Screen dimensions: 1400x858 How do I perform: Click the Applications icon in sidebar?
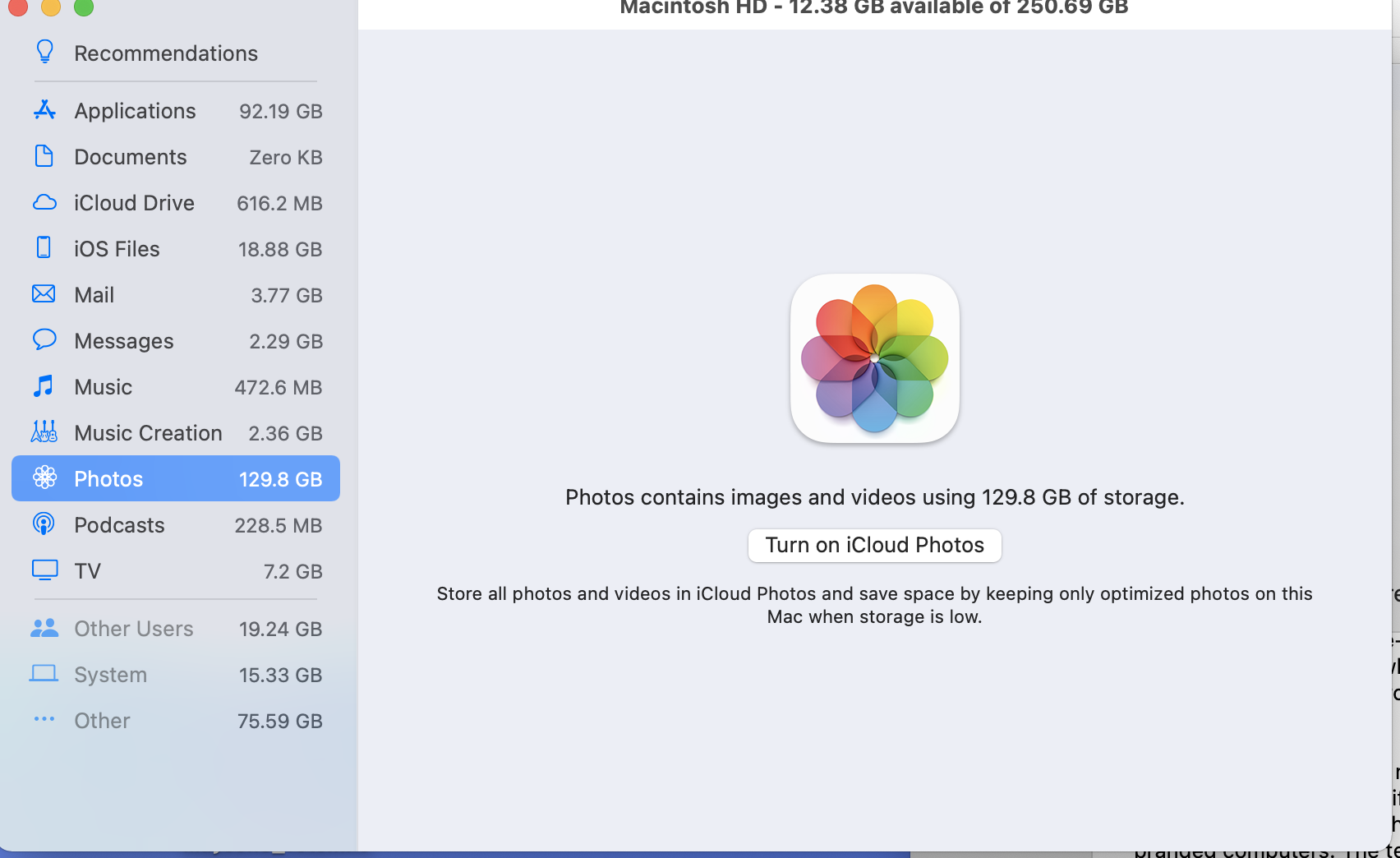(x=44, y=110)
